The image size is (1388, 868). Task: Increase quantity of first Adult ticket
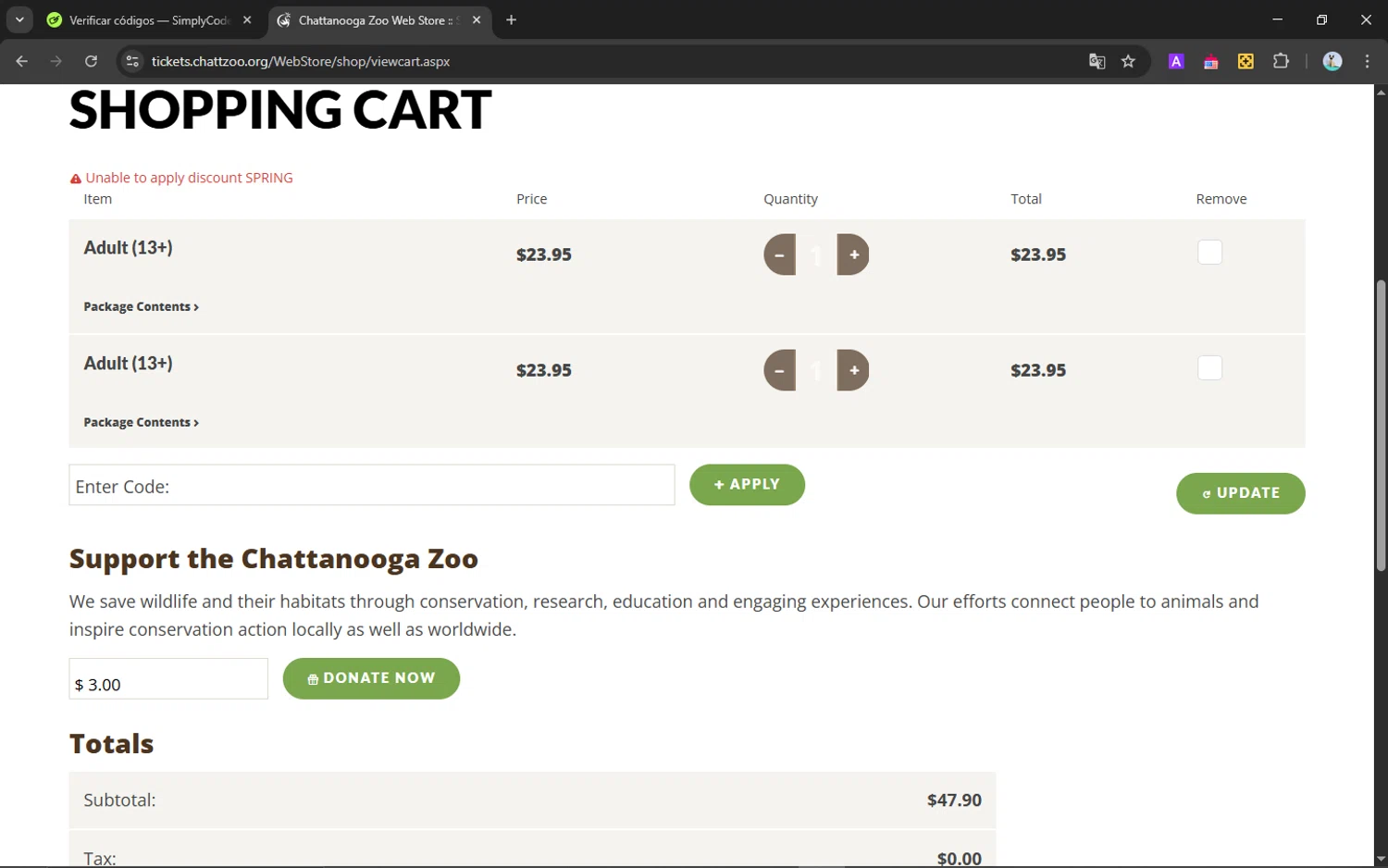coord(853,254)
